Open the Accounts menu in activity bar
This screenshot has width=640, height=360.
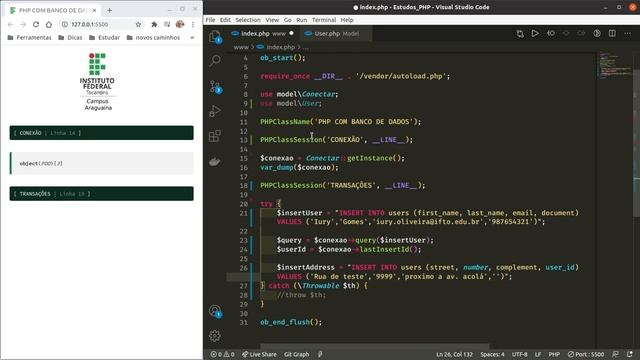click(x=215, y=311)
